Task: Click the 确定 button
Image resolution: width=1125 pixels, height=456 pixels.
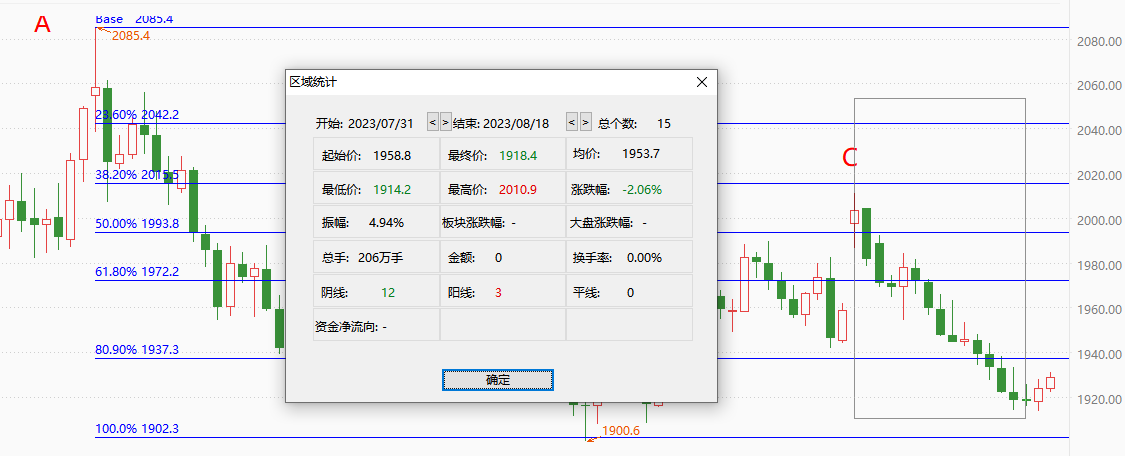Action: [x=498, y=380]
